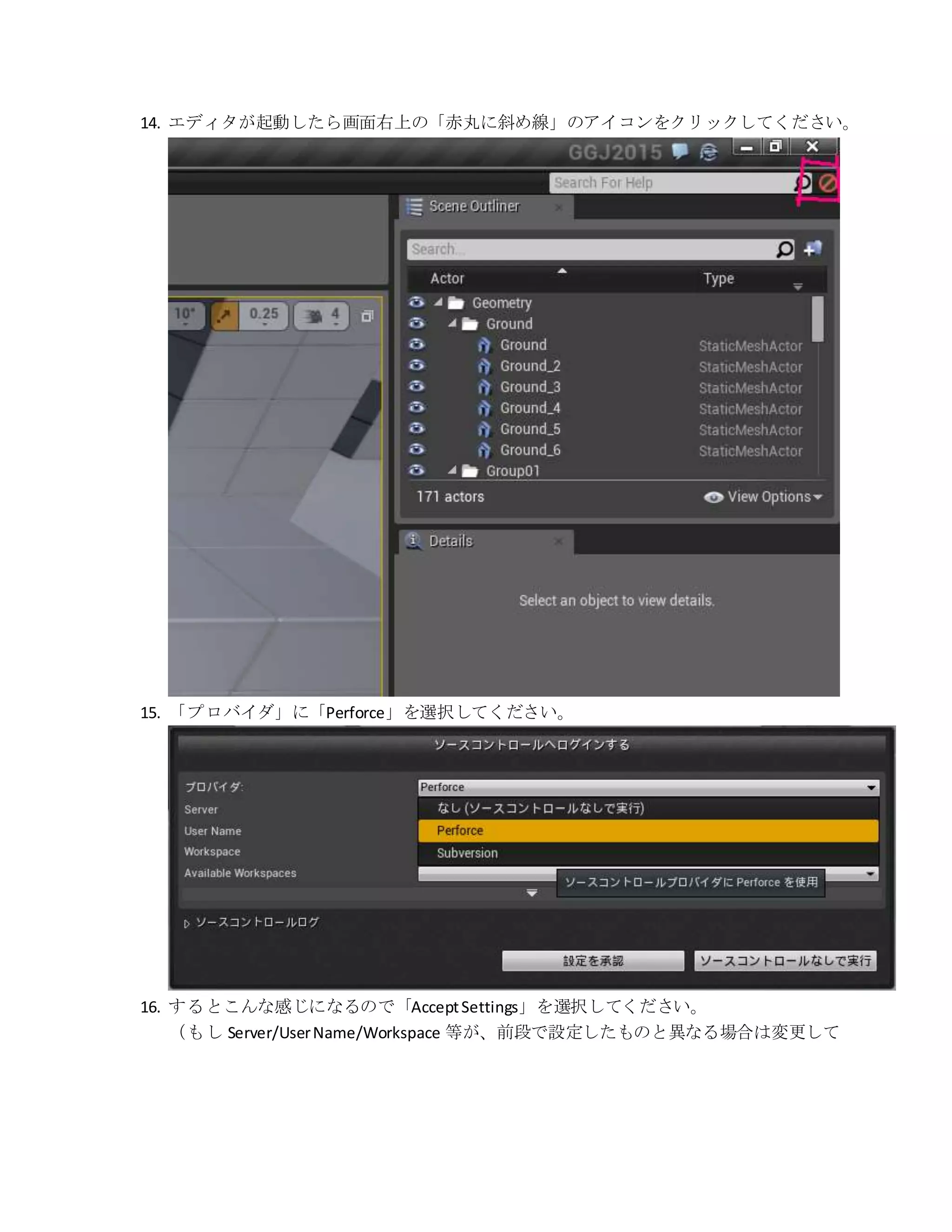Click the add-filter icon beside outliner search
952x1232 pixels.
[813, 249]
